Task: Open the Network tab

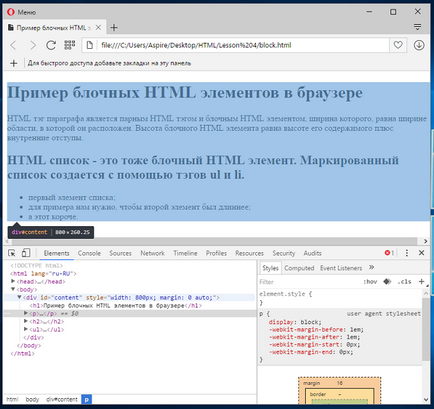Action: [152, 253]
